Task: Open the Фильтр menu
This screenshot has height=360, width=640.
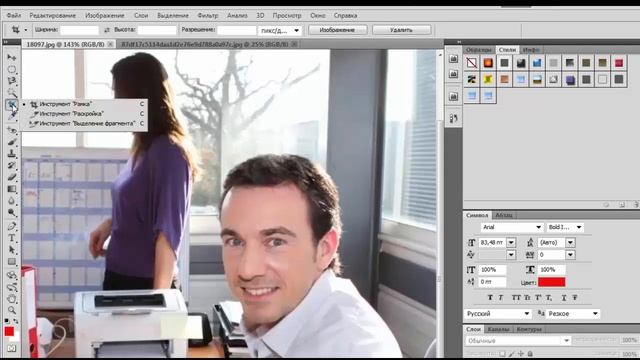Action: click(x=208, y=16)
